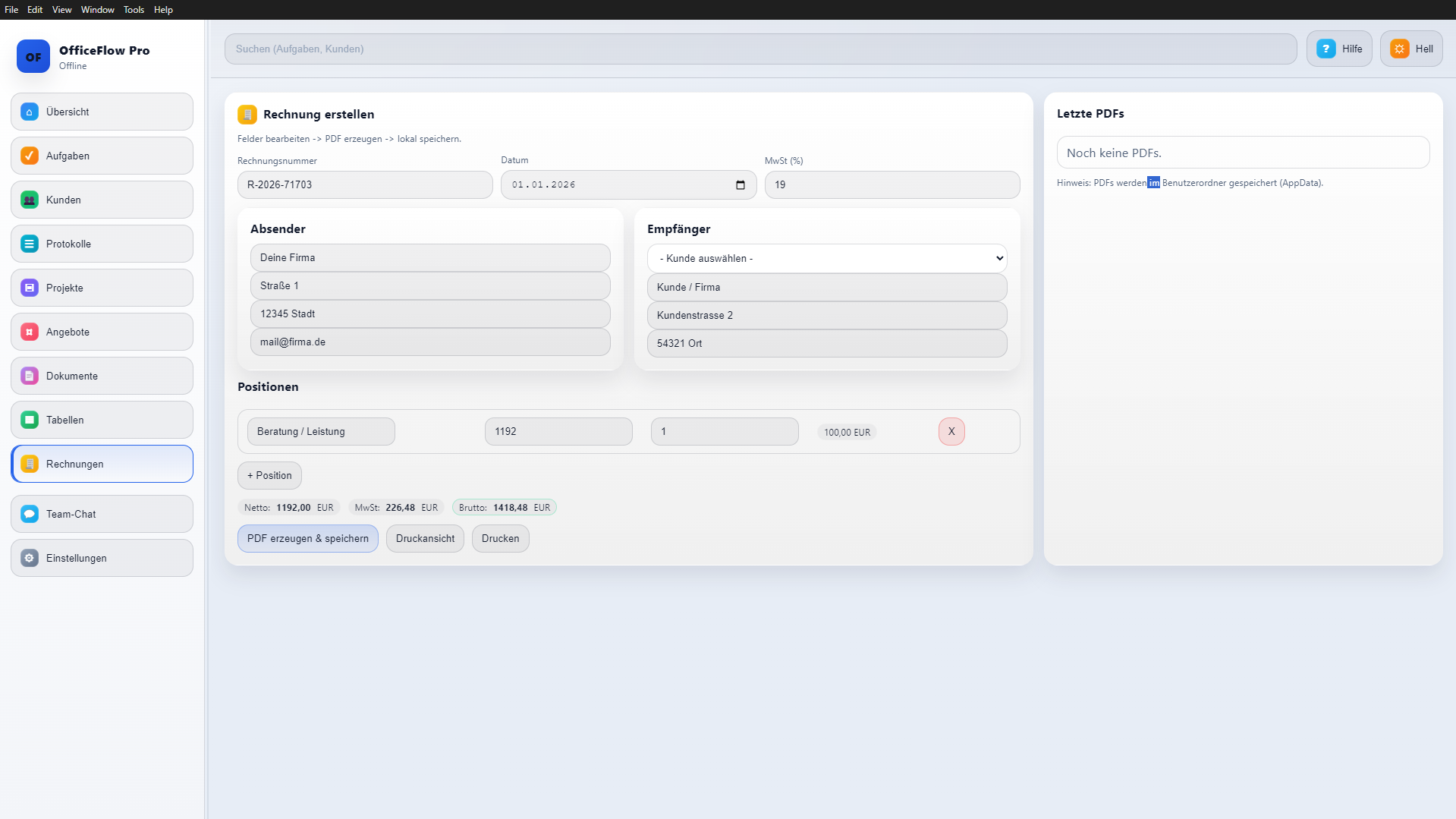Click the Letzte PDFs heading
The height and width of the screenshot is (819, 1456).
click(x=1090, y=113)
